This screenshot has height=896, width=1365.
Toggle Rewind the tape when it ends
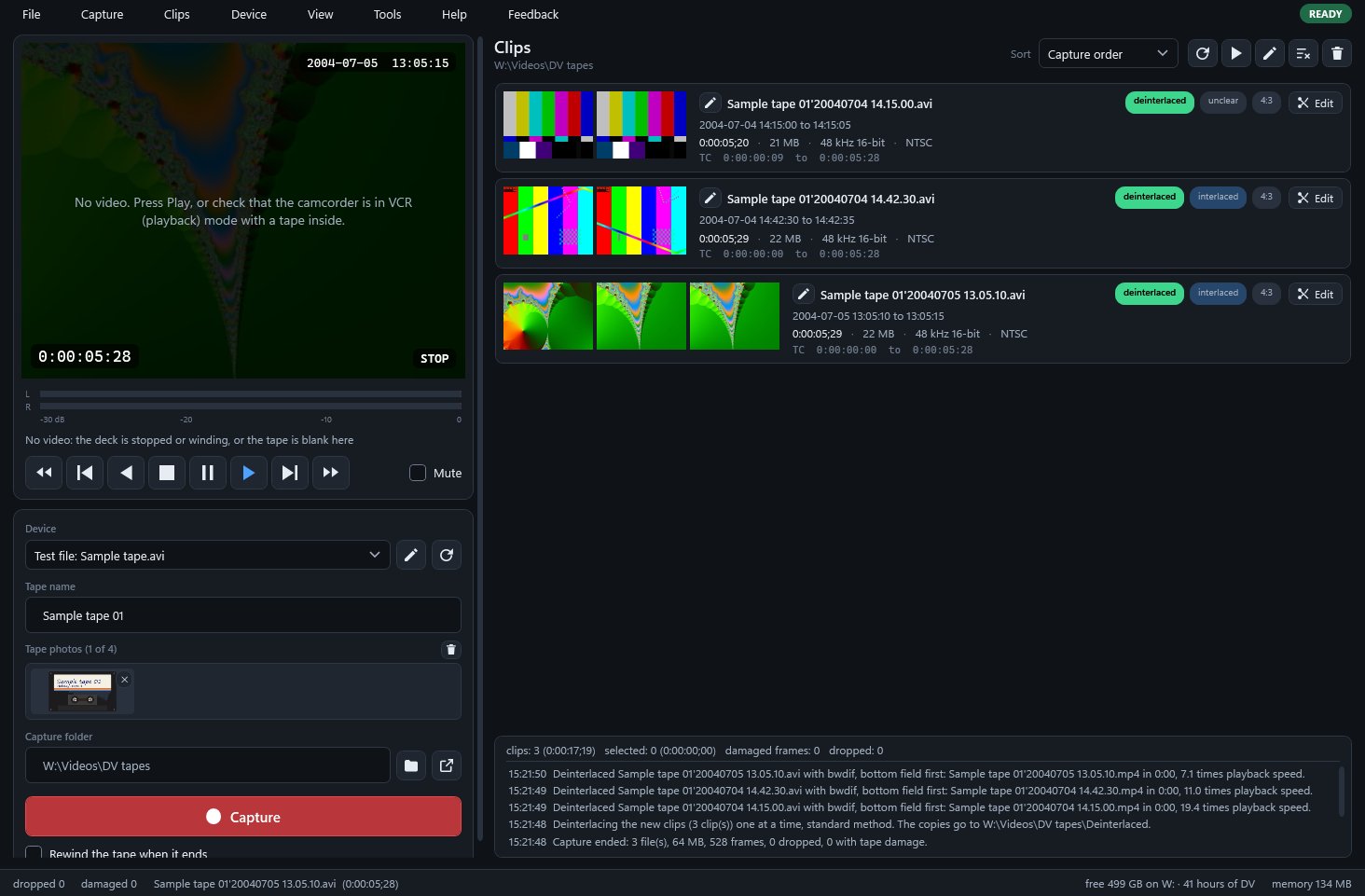[x=34, y=853]
